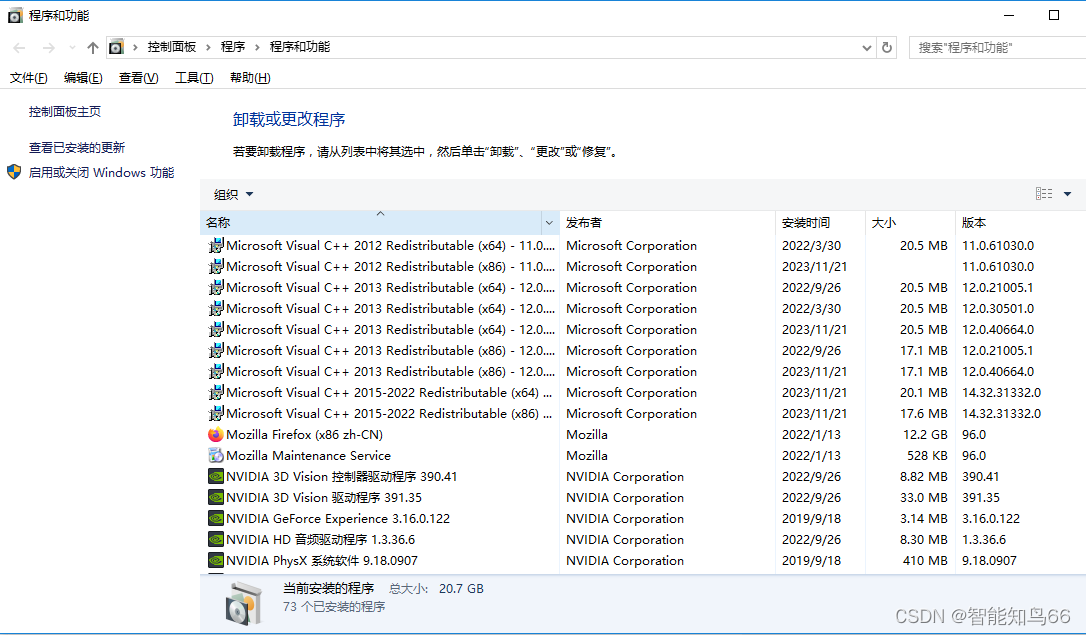
Task: Expand the view options arrow
Action: pyautogui.click(x=1067, y=194)
